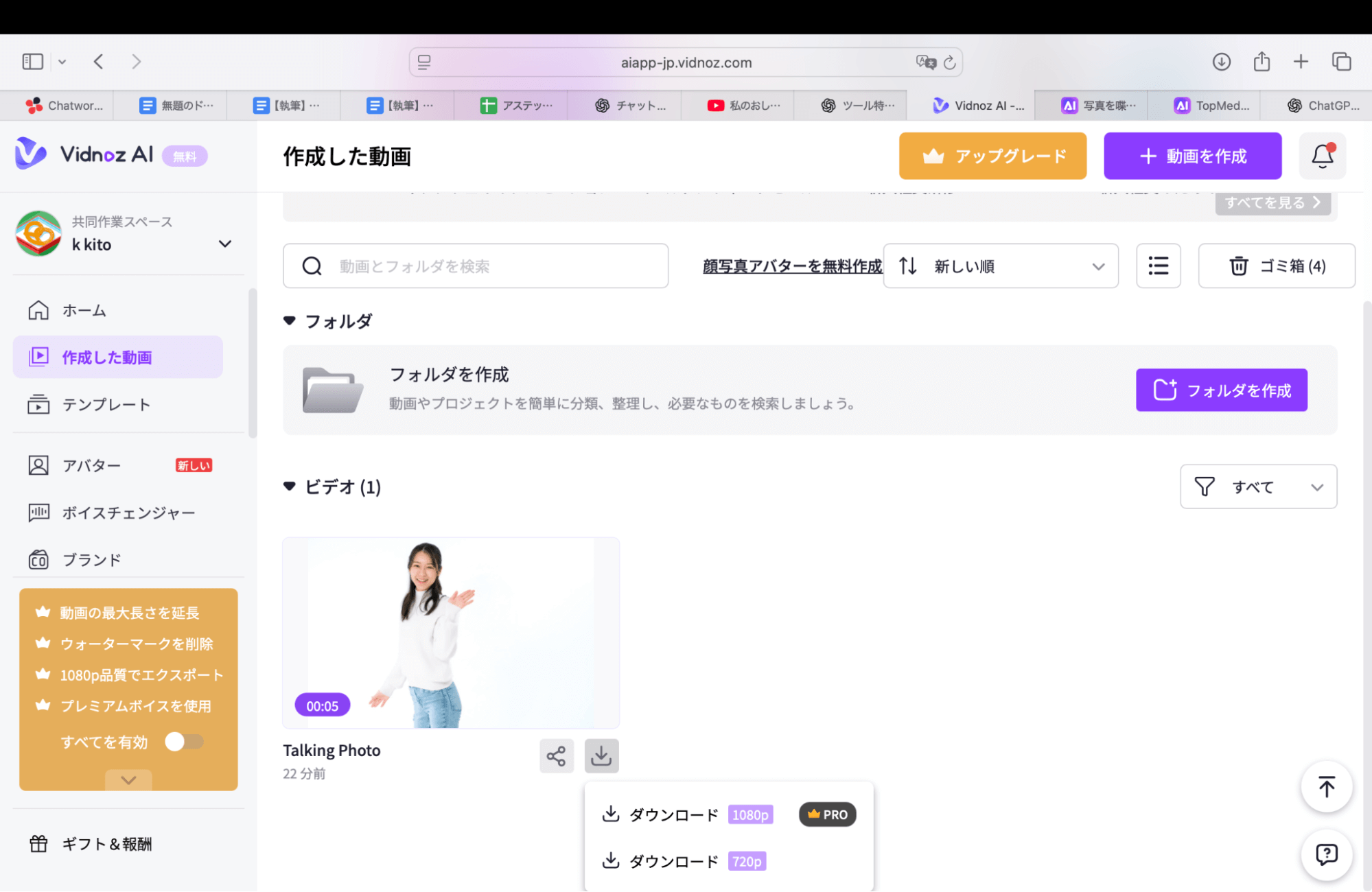Enable the すべてを有効 switch
The height and width of the screenshot is (892, 1372).
click(x=183, y=742)
